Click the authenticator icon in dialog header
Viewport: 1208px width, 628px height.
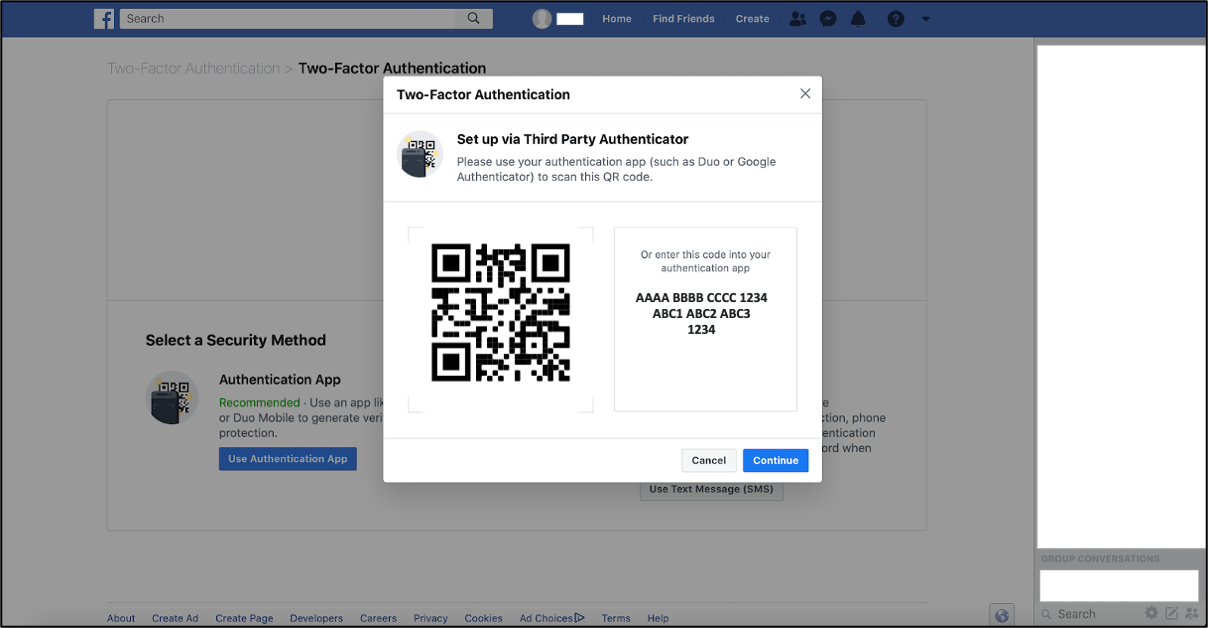tap(420, 154)
